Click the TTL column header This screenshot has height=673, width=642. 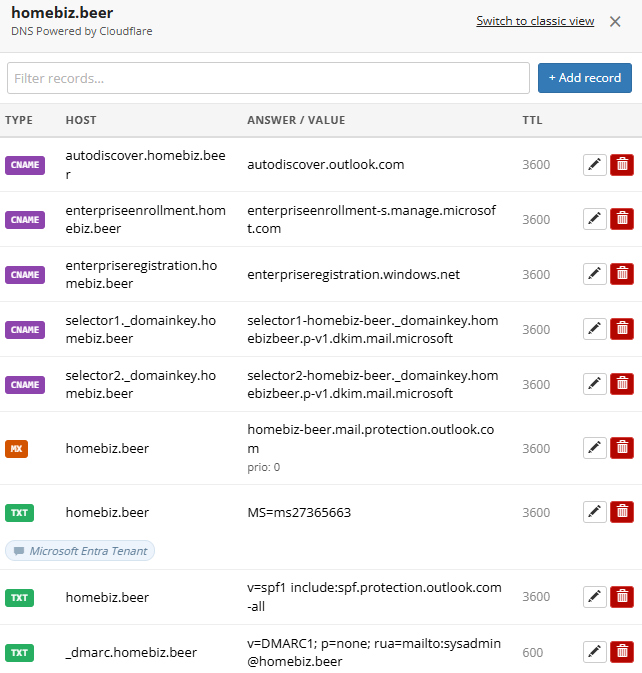pyautogui.click(x=532, y=120)
